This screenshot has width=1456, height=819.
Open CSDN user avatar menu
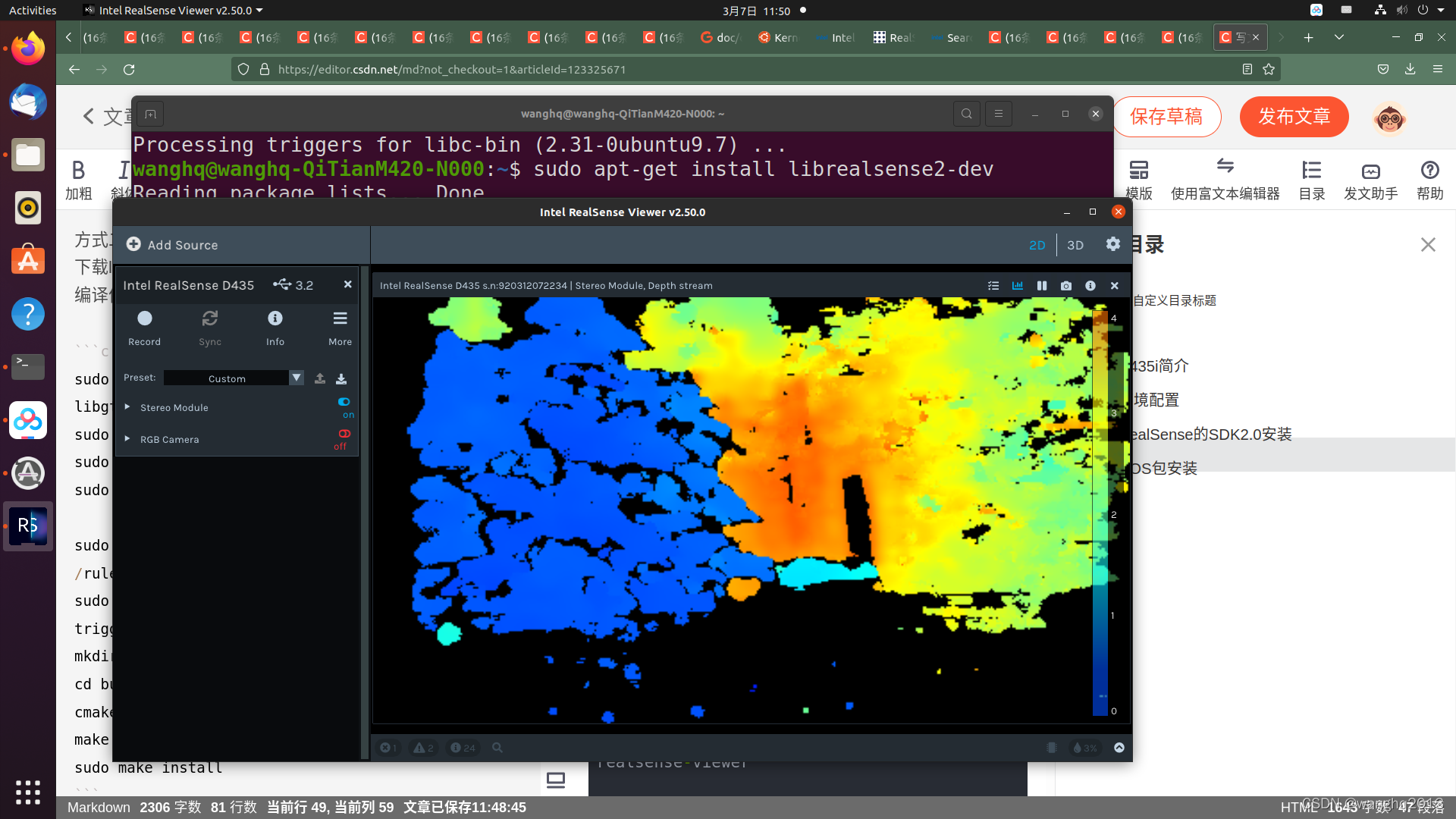1390,118
